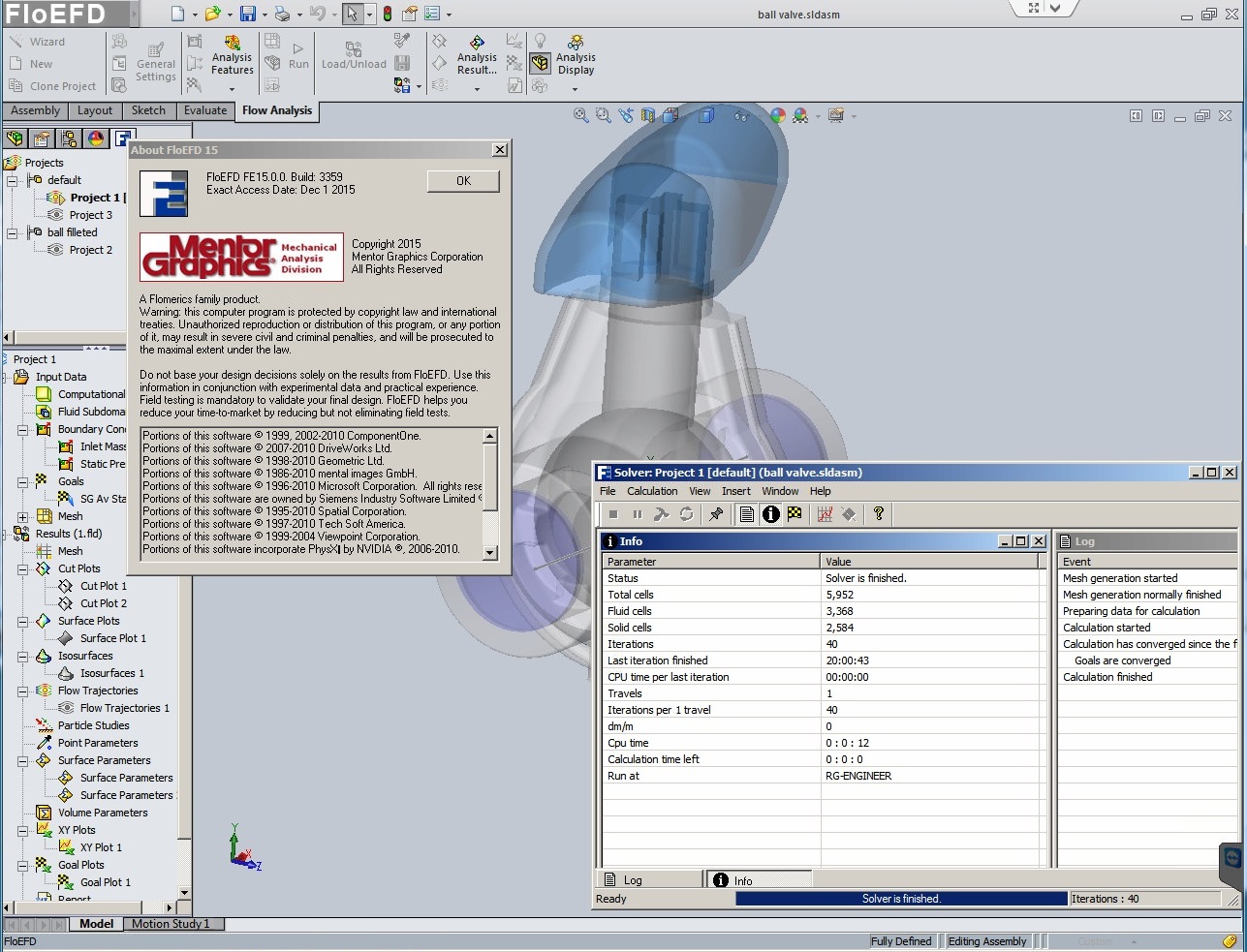Switch to the Evaluate tab

click(205, 111)
